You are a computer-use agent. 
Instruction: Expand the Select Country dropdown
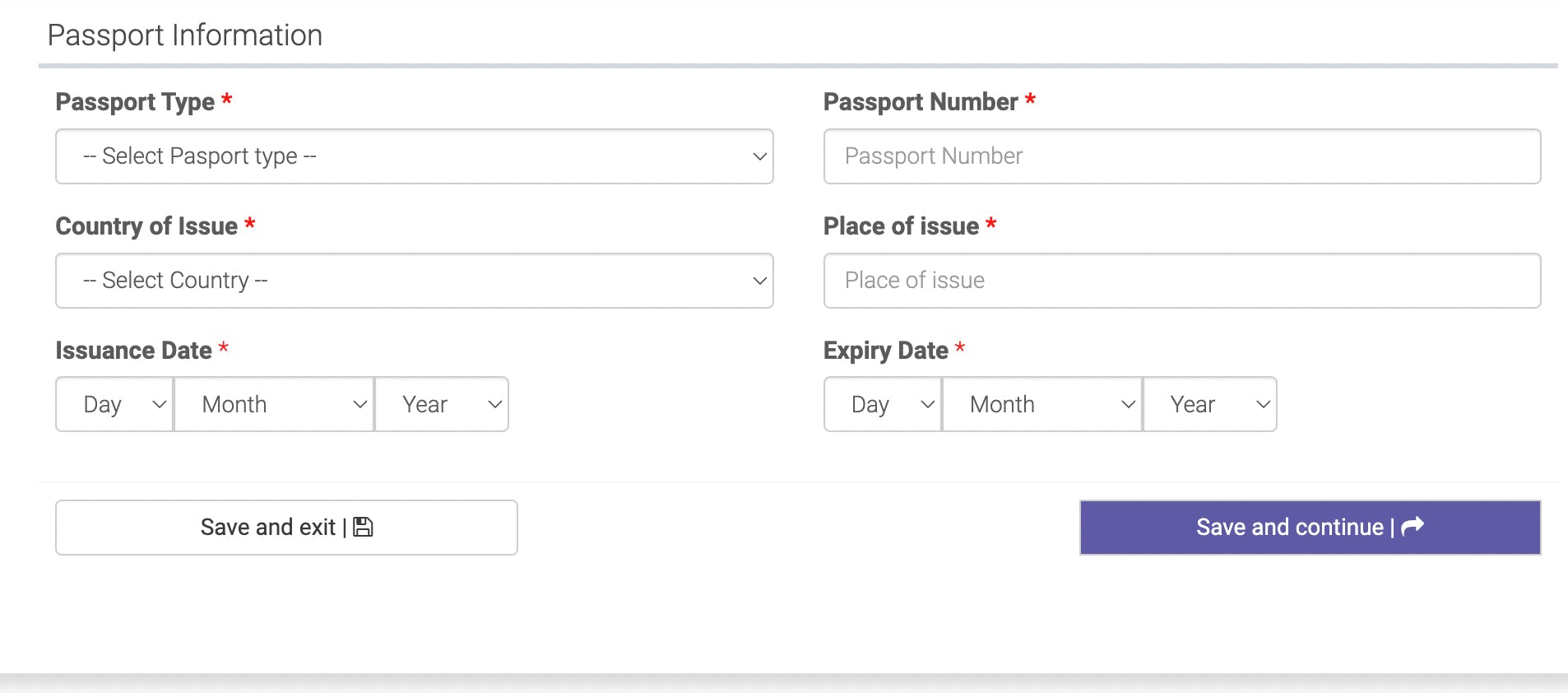pos(415,281)
